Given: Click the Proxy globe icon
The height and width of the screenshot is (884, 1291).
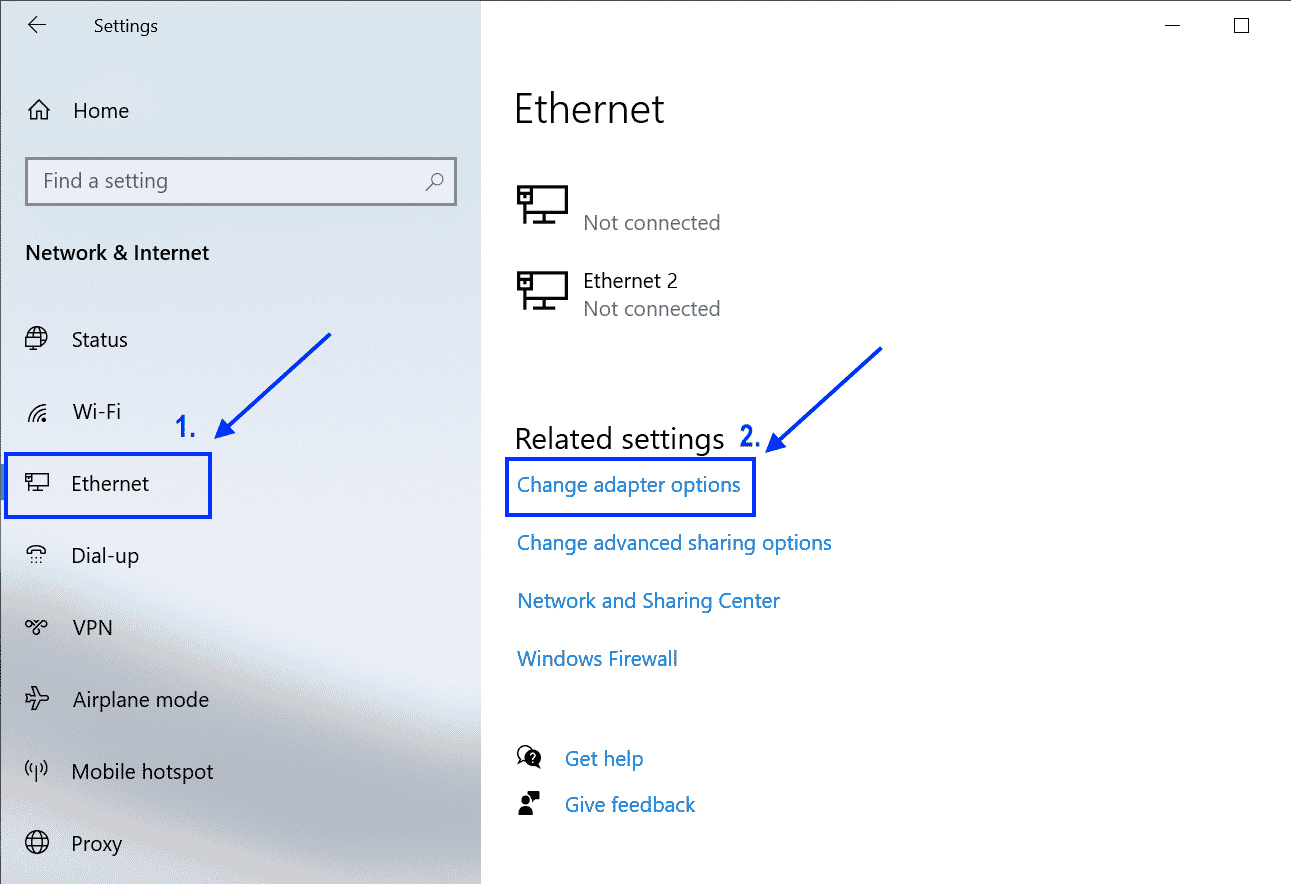Looking at the screenshot, I should (37, 843).
